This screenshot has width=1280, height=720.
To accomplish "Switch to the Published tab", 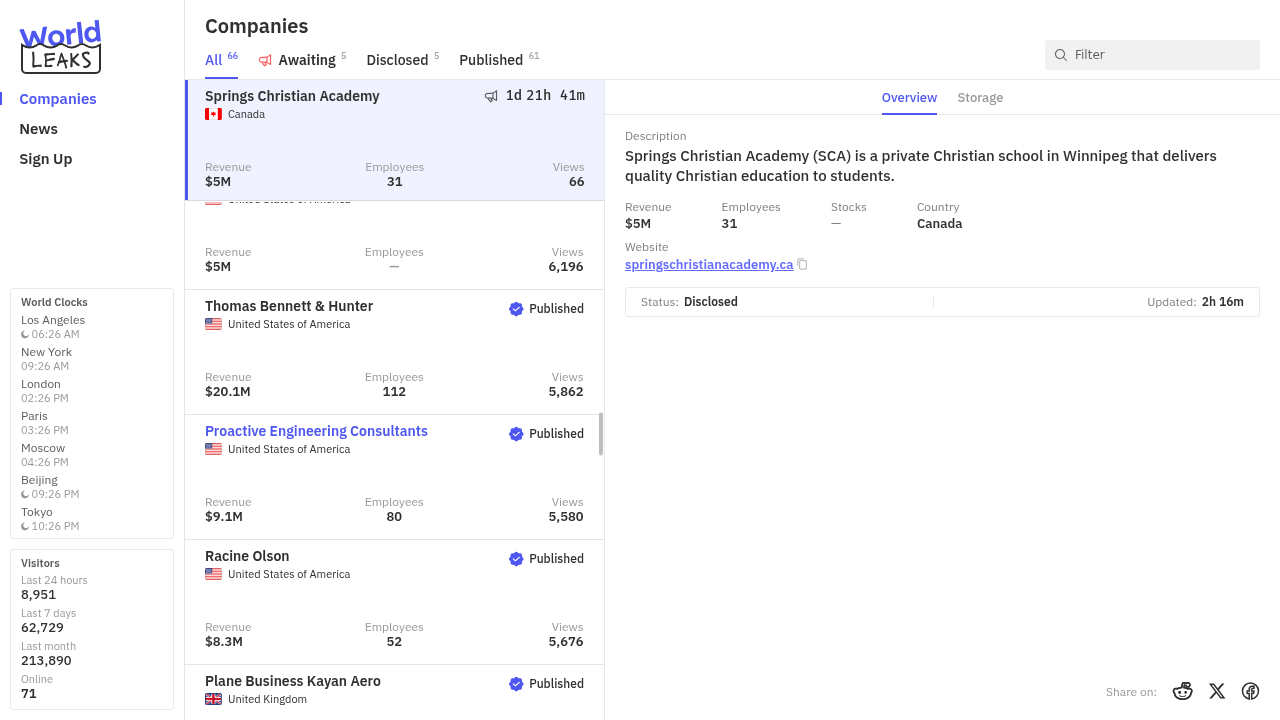I will 499,60.
